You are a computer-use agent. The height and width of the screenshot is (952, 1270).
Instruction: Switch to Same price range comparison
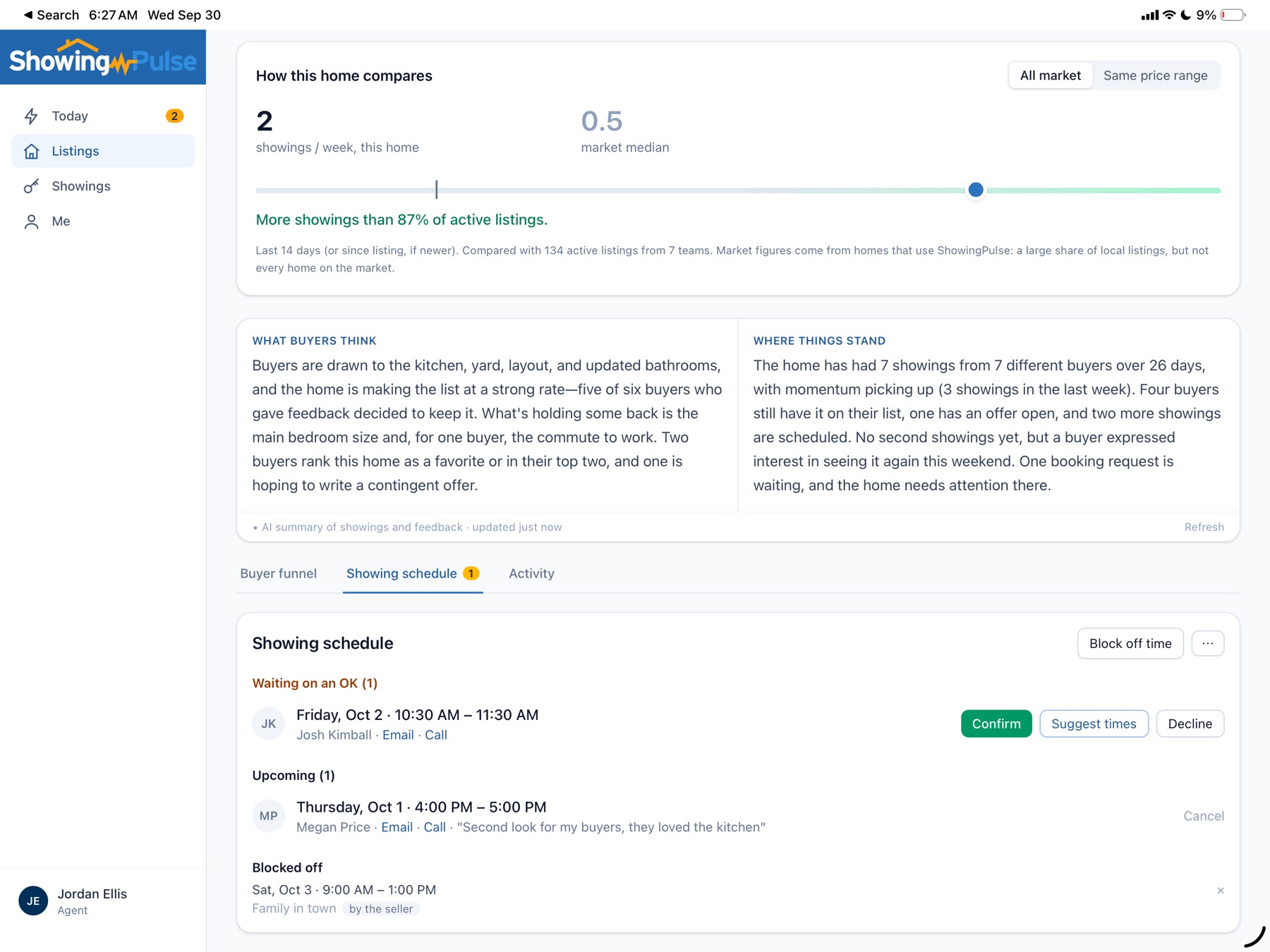(x=1155, y=75)
